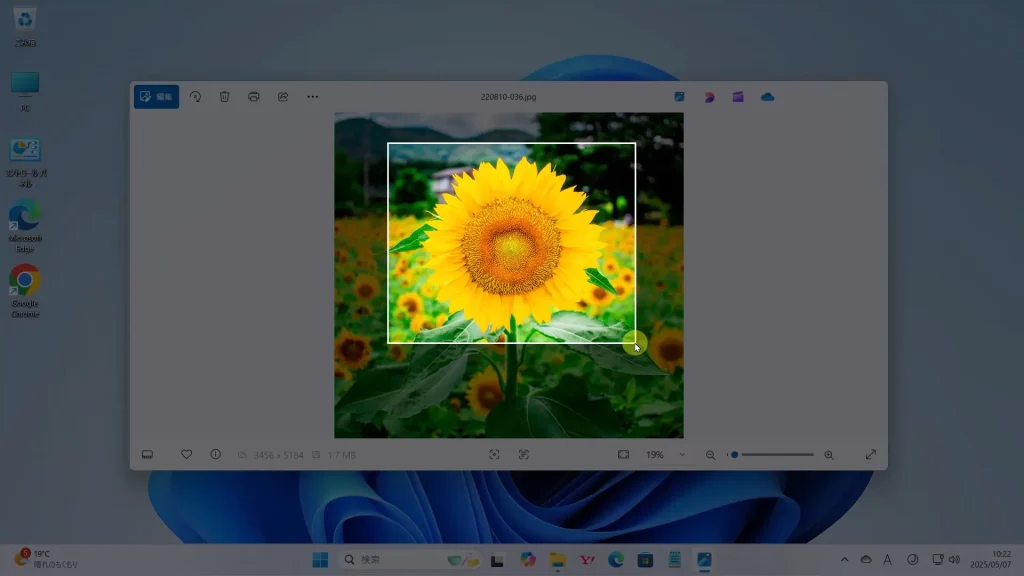Screen dimensions: 1024x576
Task: Click the sunflower photo in the viewer
Action: click(x=509, y=275)
